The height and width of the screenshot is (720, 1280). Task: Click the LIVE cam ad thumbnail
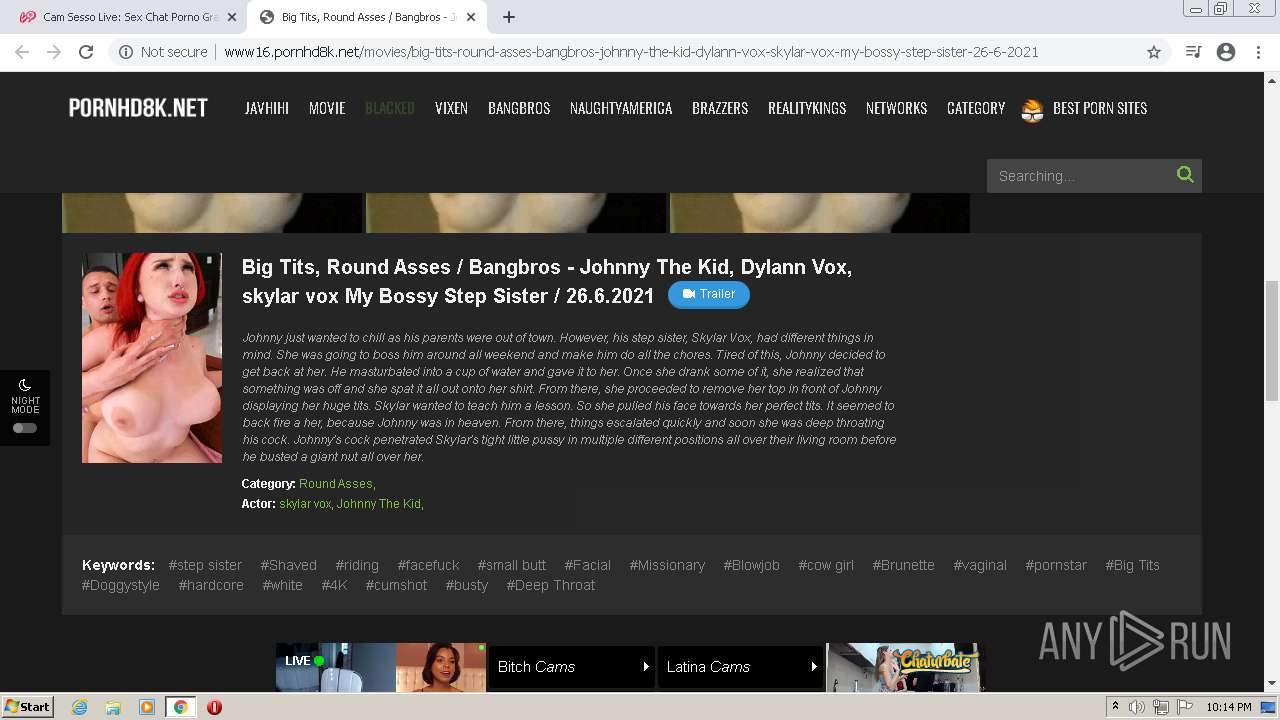tap(381, 667)
